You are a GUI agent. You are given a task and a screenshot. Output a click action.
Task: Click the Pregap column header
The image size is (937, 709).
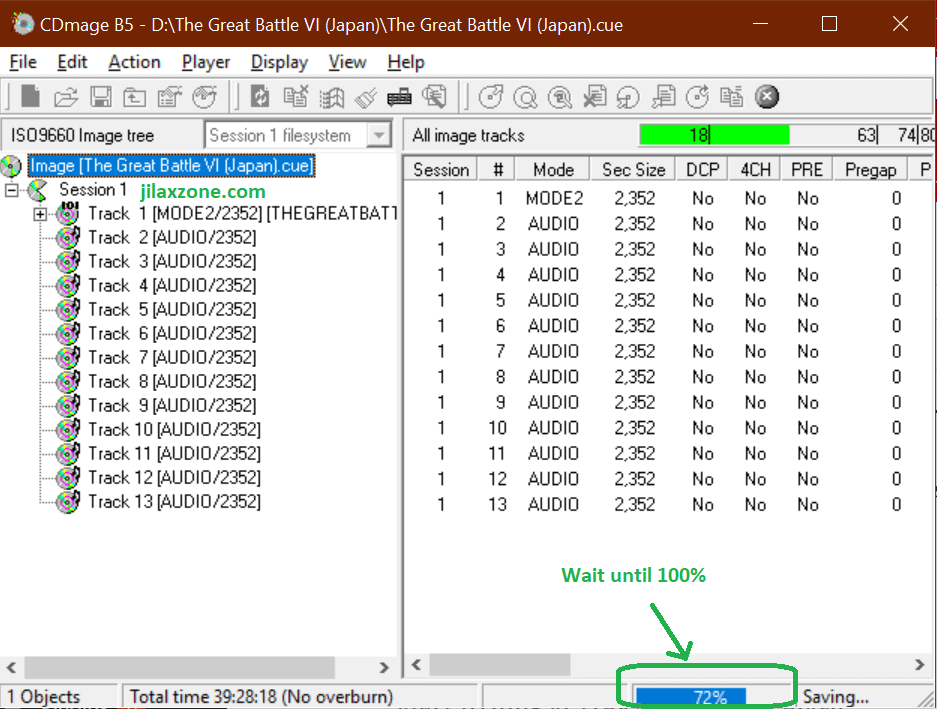[870, 170]
